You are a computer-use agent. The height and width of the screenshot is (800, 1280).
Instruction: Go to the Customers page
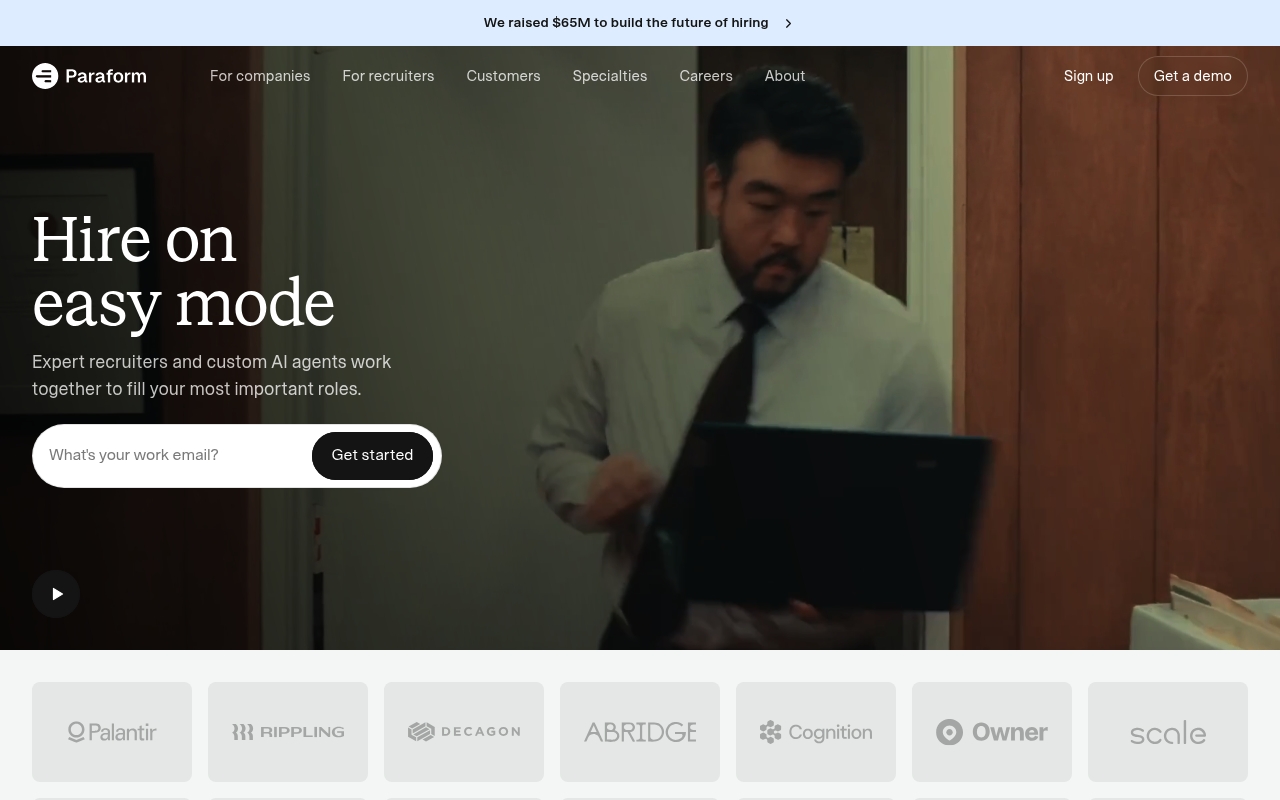click(503, 76)
